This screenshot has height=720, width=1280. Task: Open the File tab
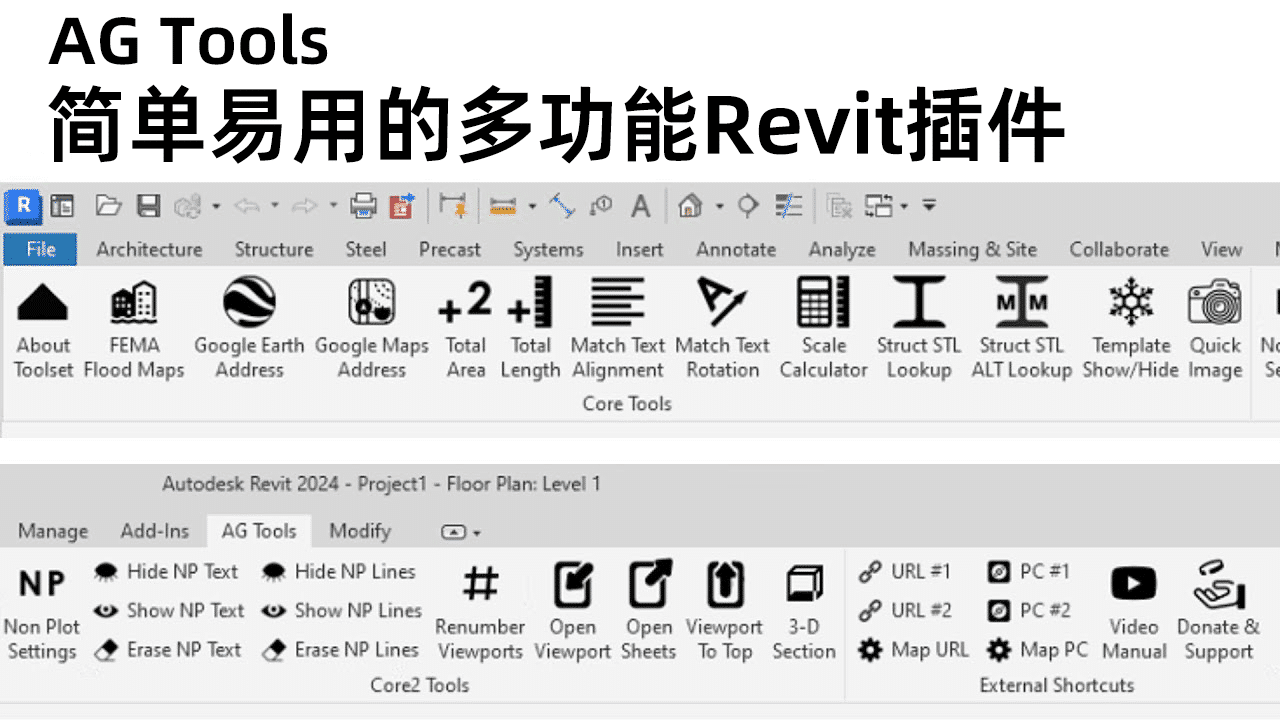coord(41,249)
